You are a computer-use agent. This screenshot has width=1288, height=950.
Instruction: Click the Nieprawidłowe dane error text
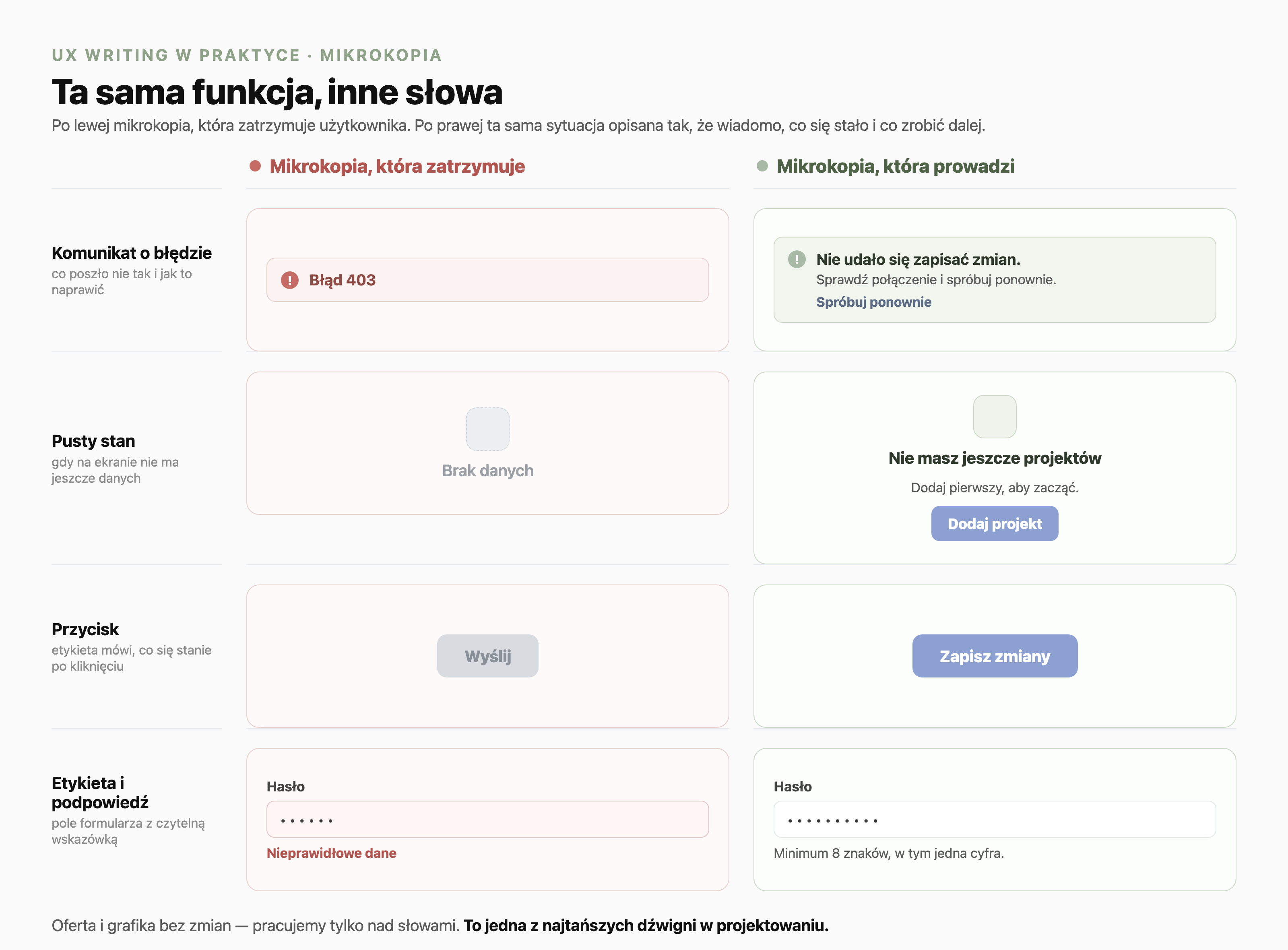[x=331, y=853]
